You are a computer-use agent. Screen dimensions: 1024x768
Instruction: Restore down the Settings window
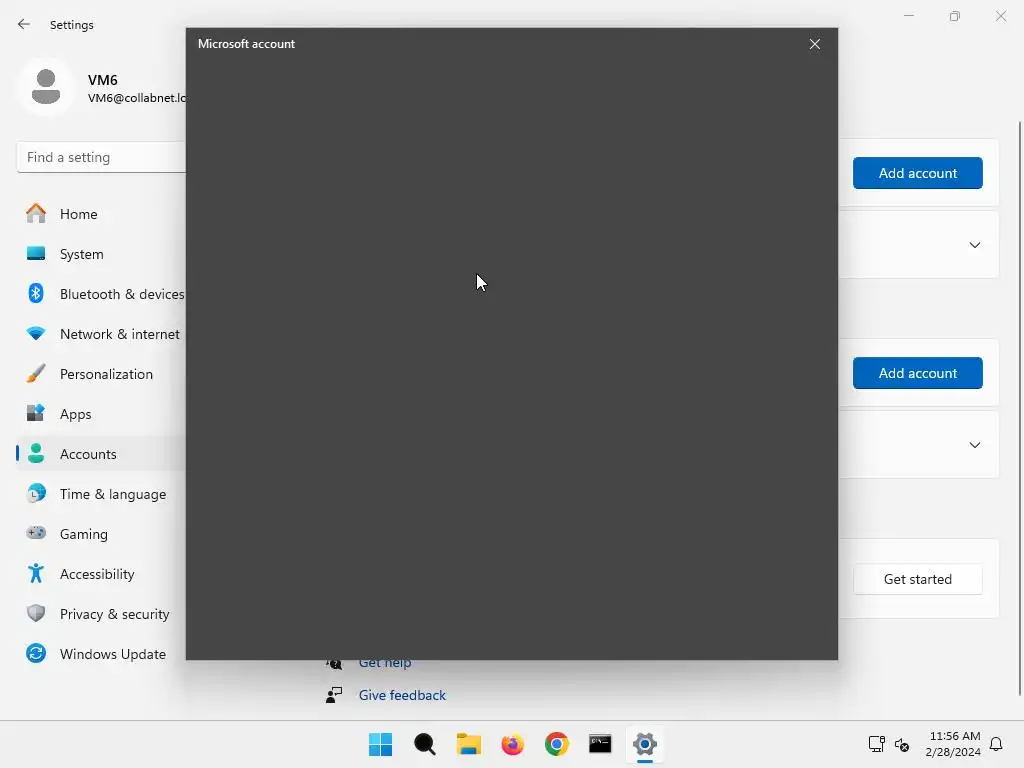[x=955, y=16]
